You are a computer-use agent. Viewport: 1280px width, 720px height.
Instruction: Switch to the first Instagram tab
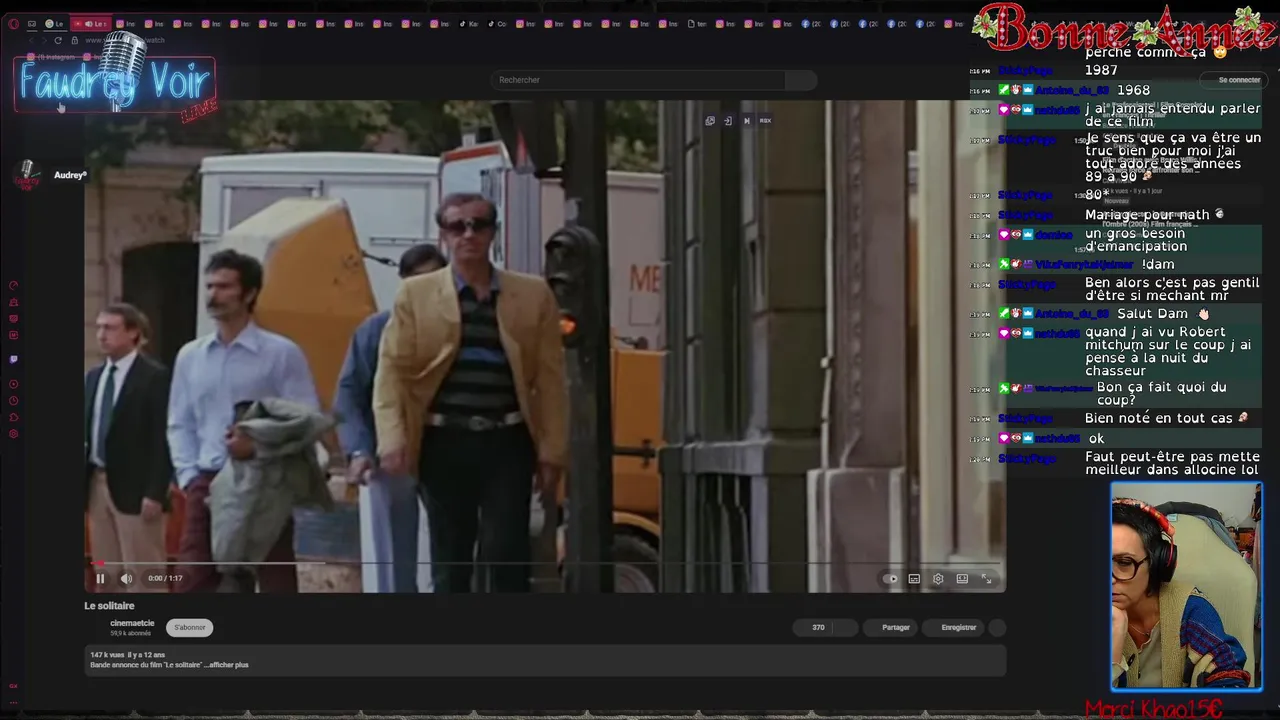point(125,24)
